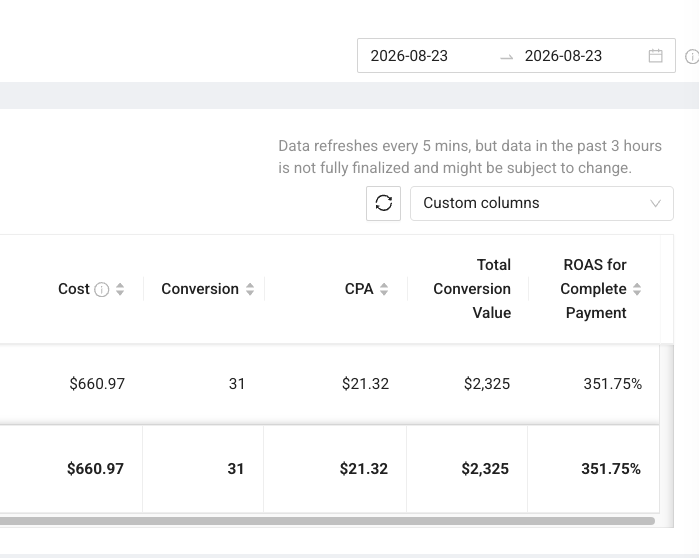Select the $660.97 cost cell in first row
699x558 pixels.
(97, 384)
